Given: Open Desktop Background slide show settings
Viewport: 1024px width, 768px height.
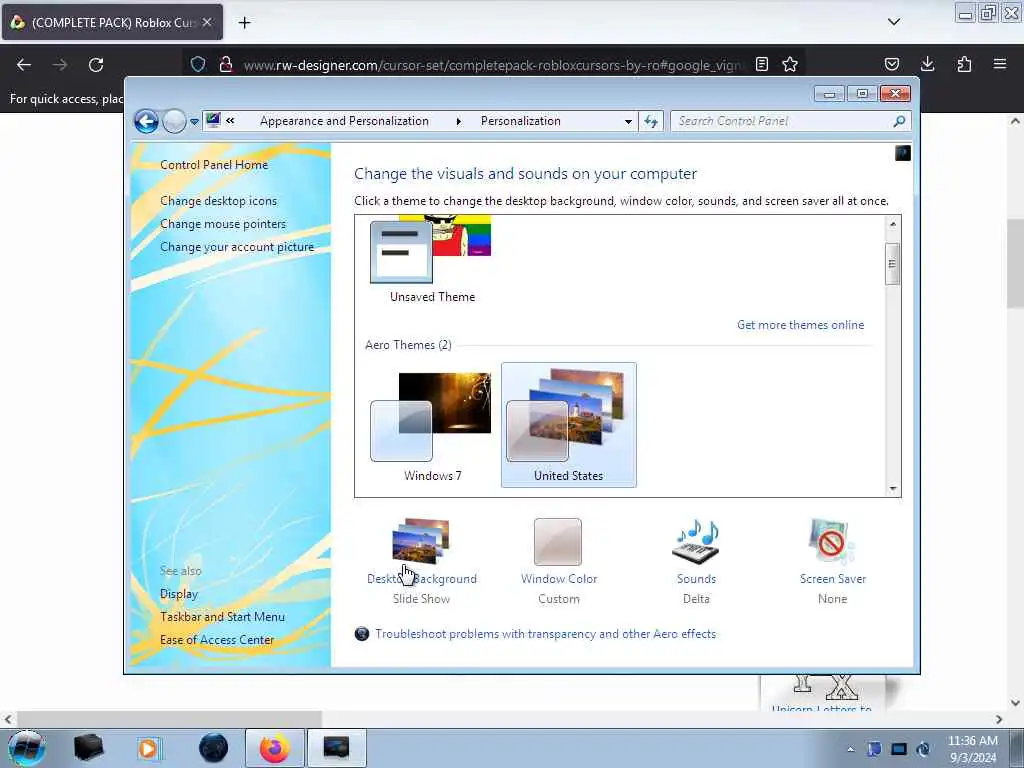Looking at the screenshot, I should pyautogui.click(x=421, y=562).
